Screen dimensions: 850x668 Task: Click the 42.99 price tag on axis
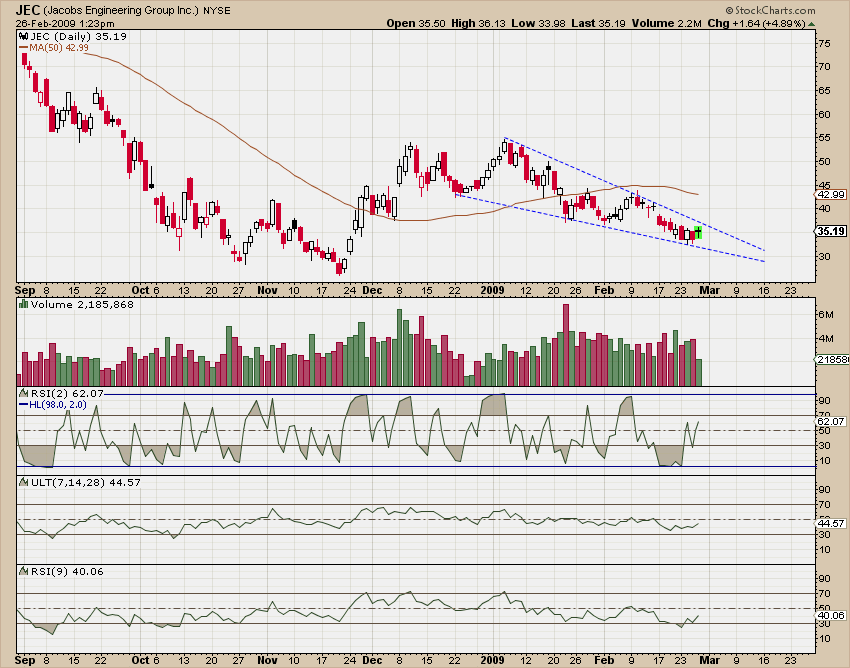(x=830, y=195)
